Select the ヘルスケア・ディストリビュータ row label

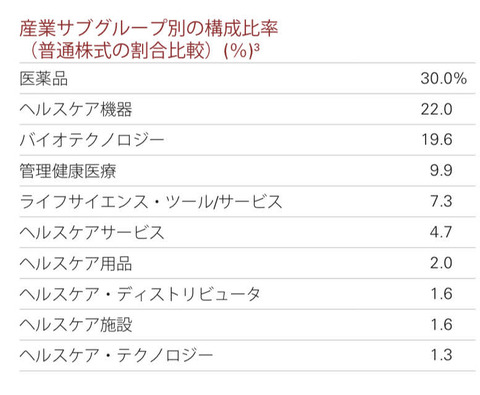(x=140, y=294)
